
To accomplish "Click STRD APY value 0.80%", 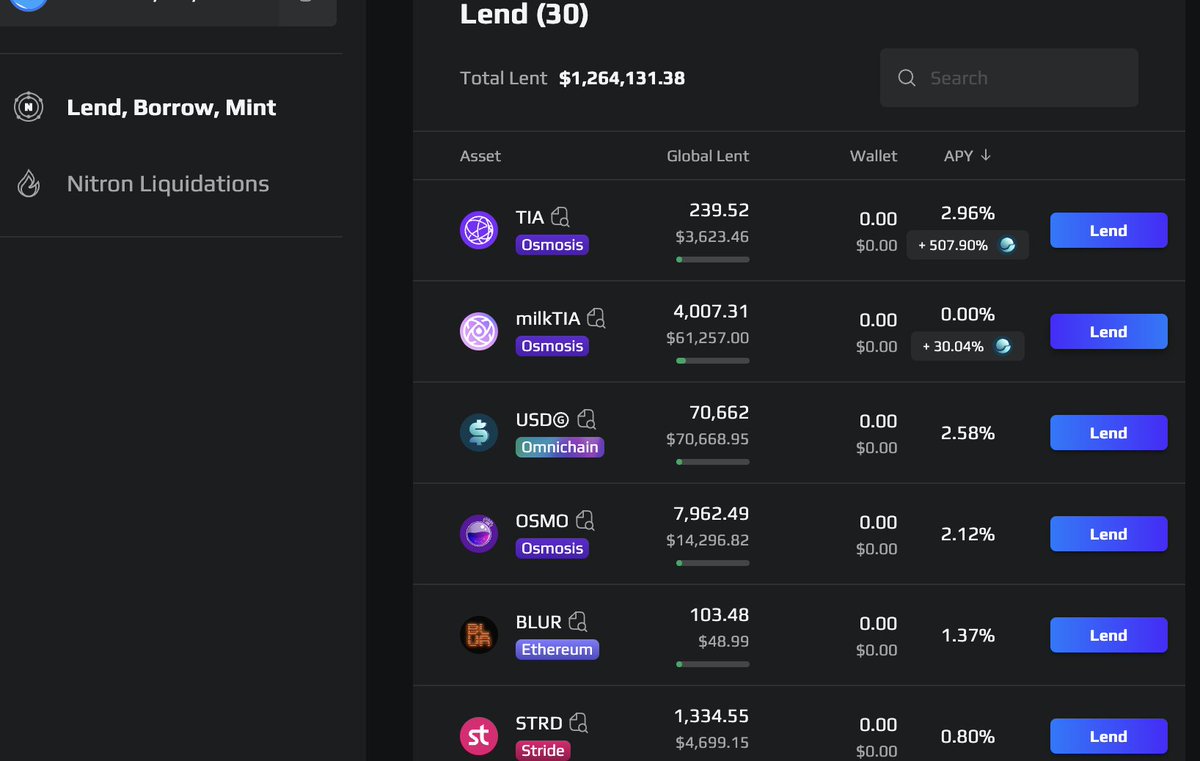I will pyautogui.click(x=968, y=736).
